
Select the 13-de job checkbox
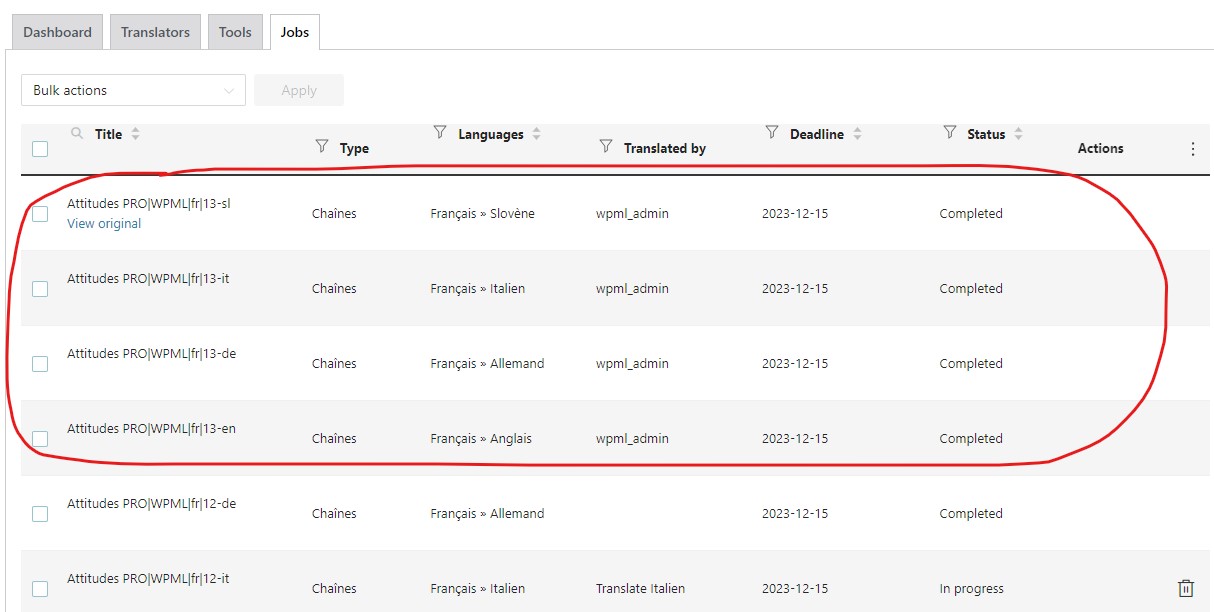pos(40,364)
